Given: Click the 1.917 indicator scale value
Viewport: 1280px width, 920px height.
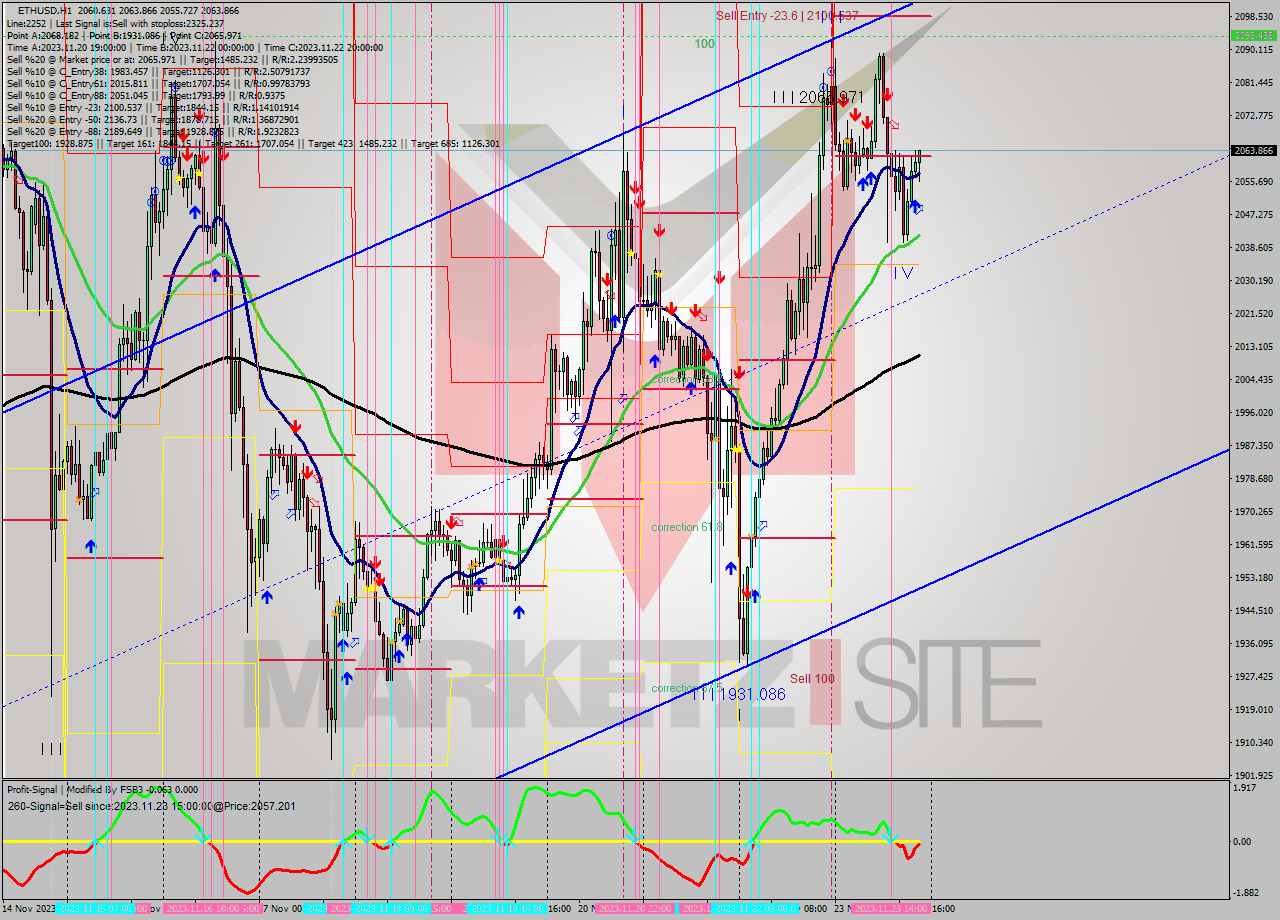Looking at the screenshot, I should [x=1246, y=788].
